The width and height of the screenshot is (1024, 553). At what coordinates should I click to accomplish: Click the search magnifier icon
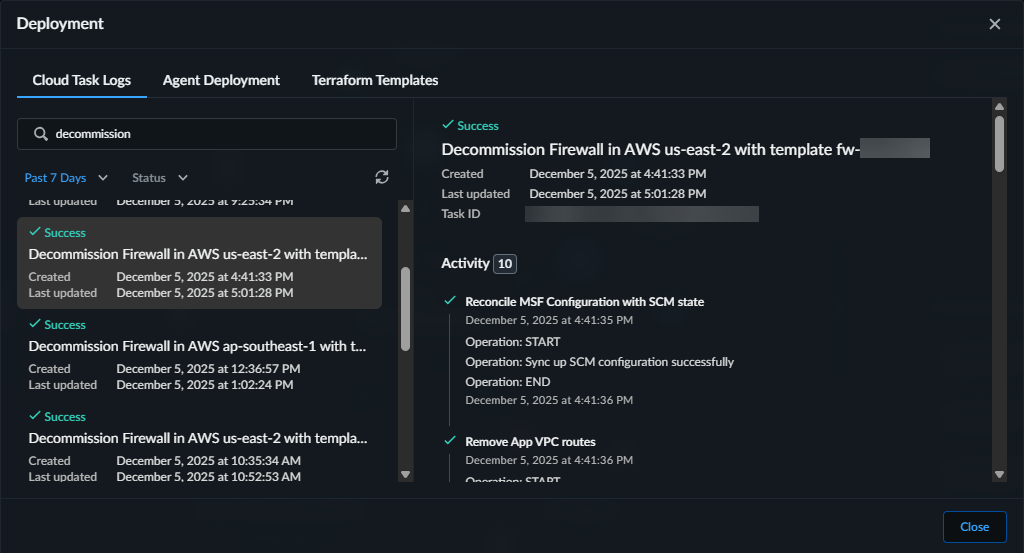tap(40, 134)
